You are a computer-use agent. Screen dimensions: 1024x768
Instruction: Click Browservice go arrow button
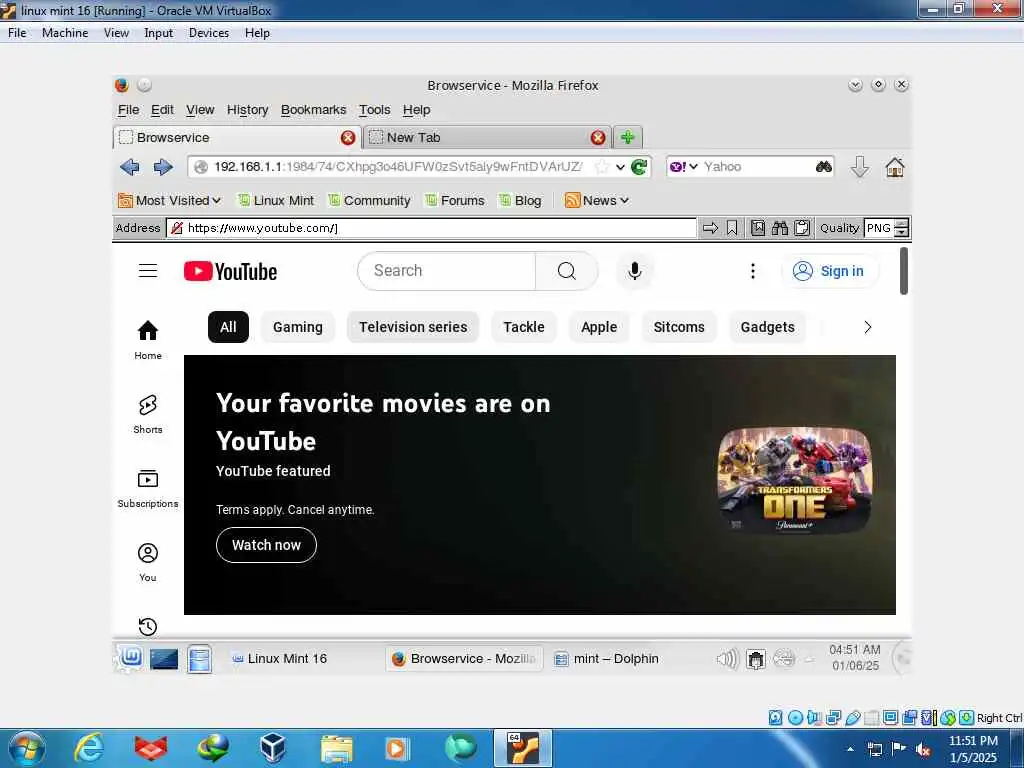tap(710, 228)
